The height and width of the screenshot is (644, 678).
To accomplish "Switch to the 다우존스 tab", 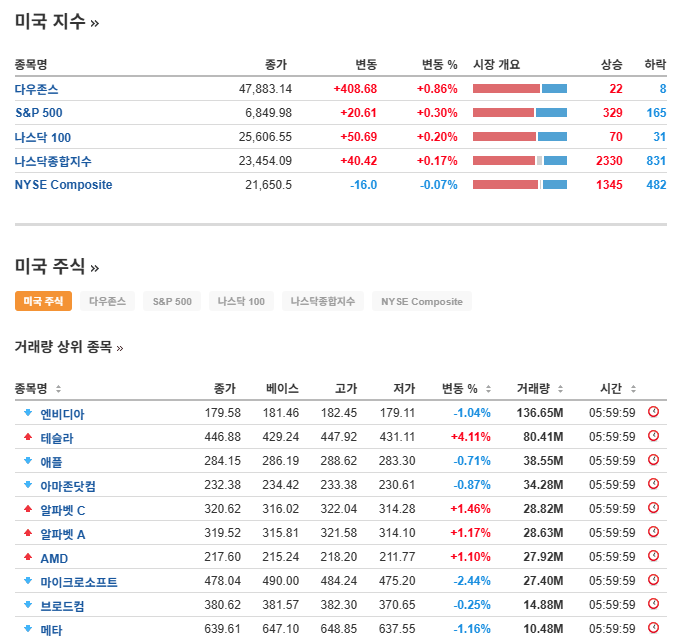I will 107,301.
